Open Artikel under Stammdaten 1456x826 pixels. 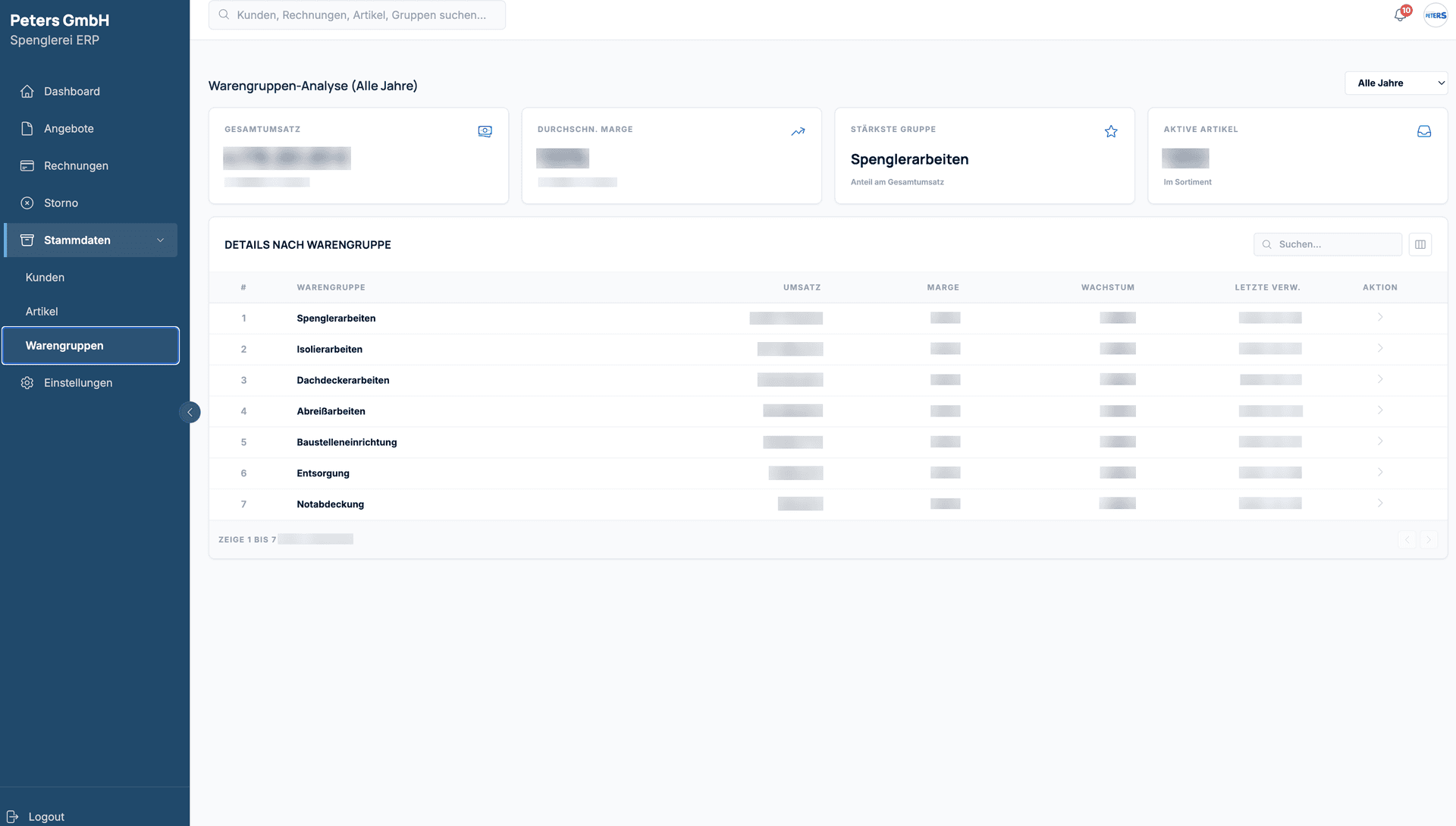pos(90,311)
